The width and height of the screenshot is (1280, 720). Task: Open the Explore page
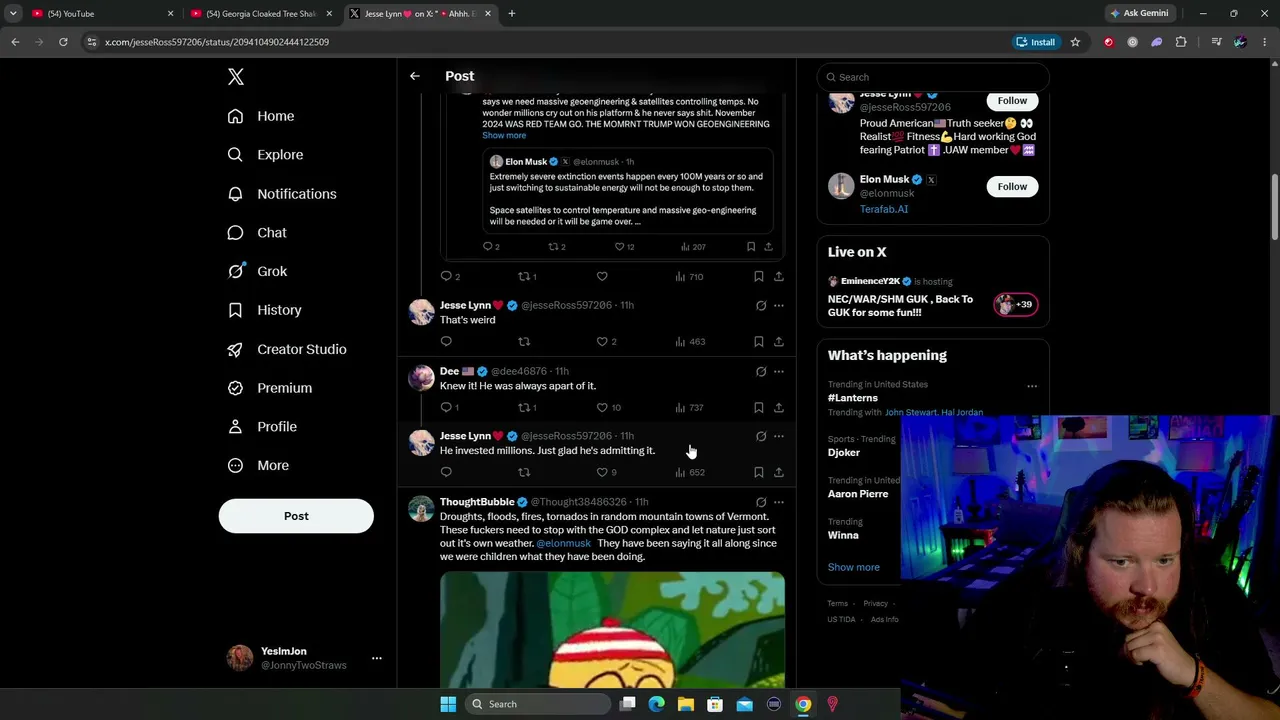[x=265, y=155]
